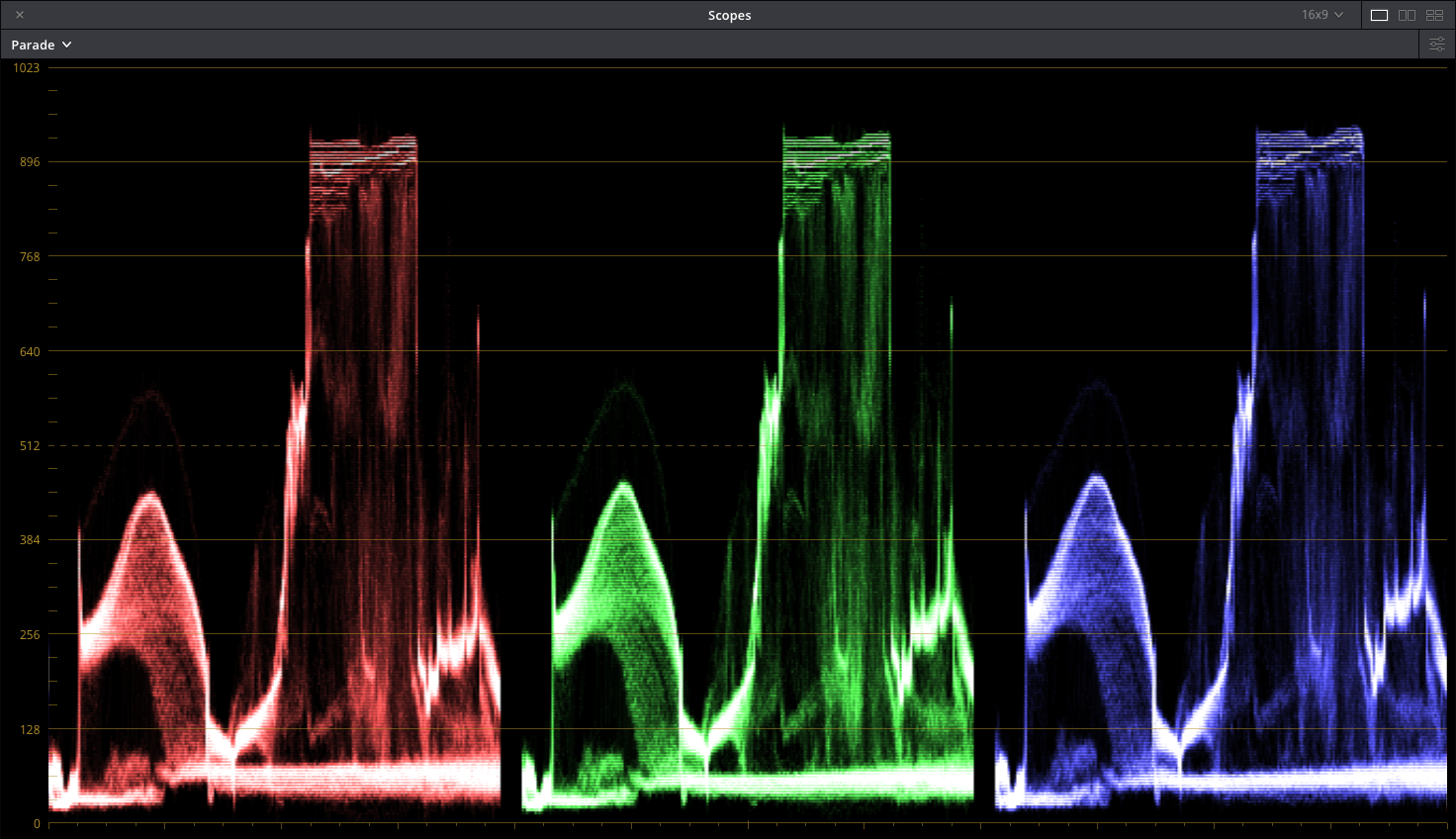The width and height of the screenshot is (1456, 839).
Task: Switch to dual scope view layout
Action: [x=1407, y=15]
